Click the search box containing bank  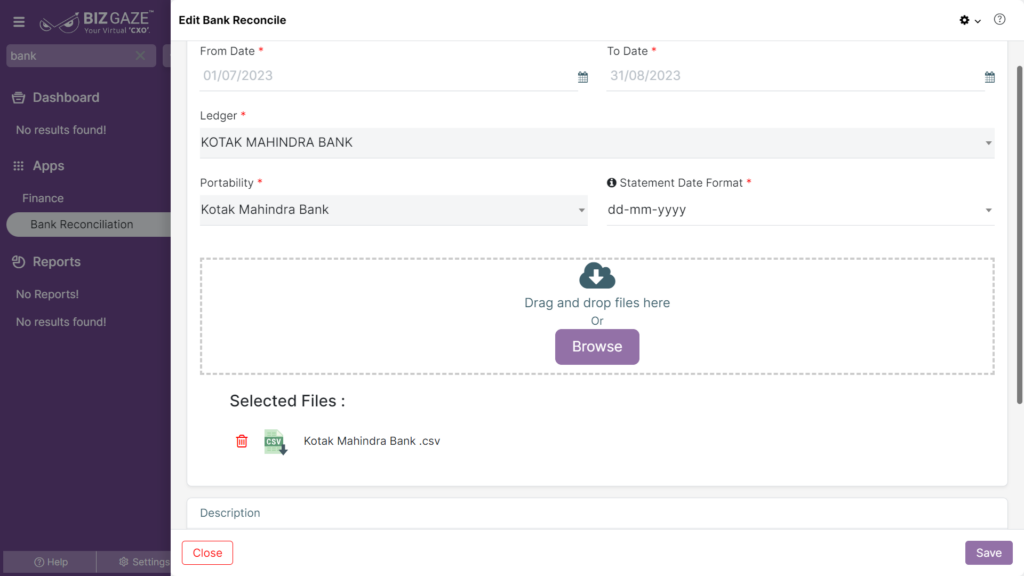click(x=81, y=56)
